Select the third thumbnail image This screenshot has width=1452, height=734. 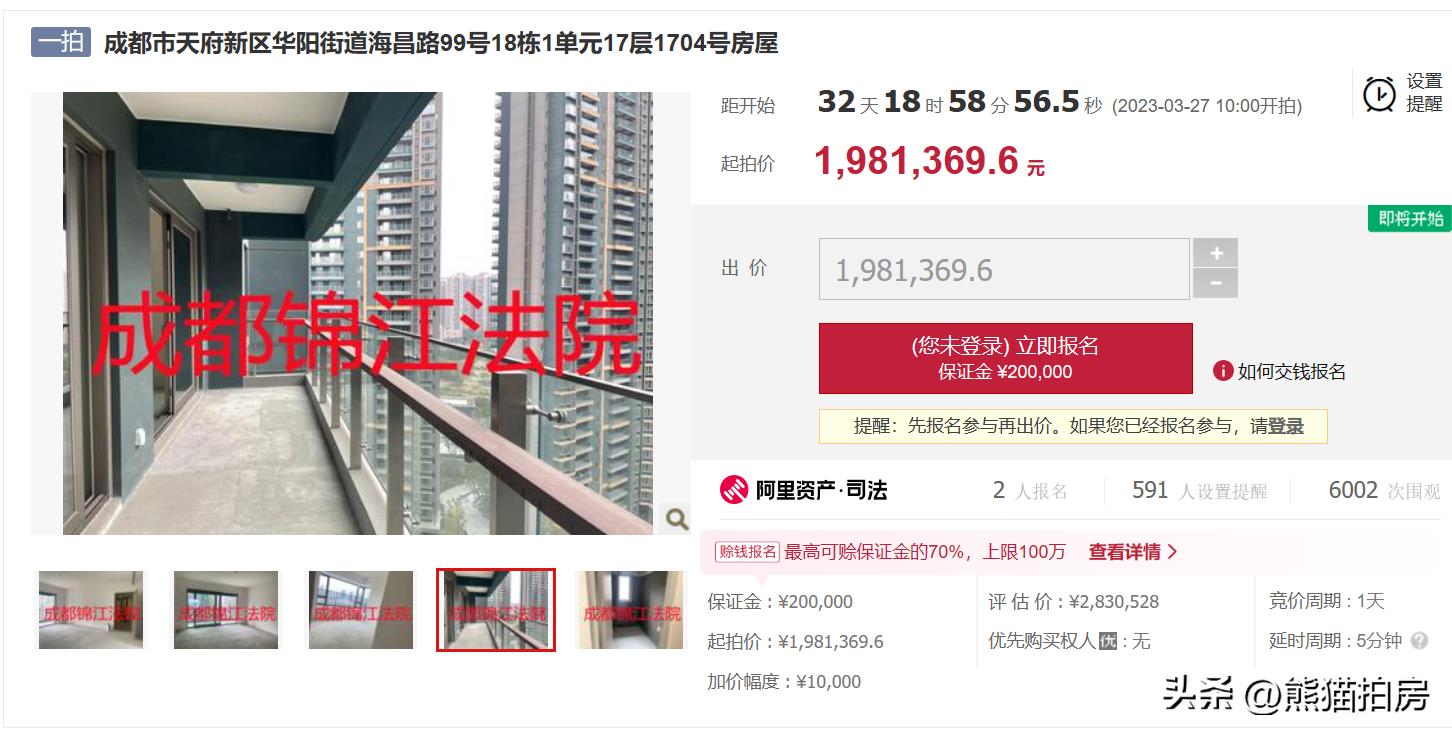coord(360,610)
